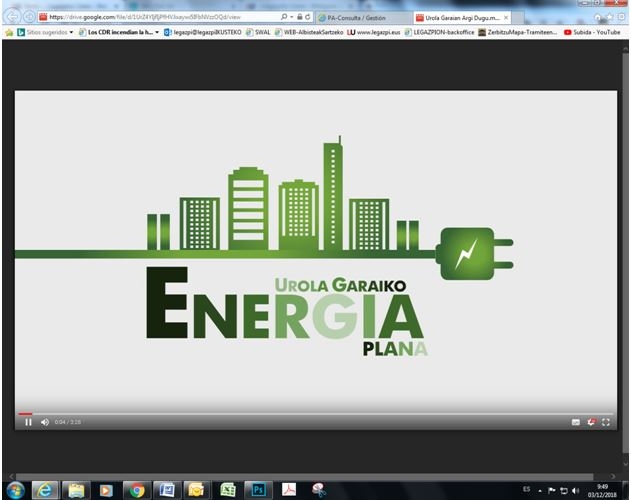The image size is (631, 500).
Task: Open address bar search dropdown arrow
Action: tap(291, 17)
